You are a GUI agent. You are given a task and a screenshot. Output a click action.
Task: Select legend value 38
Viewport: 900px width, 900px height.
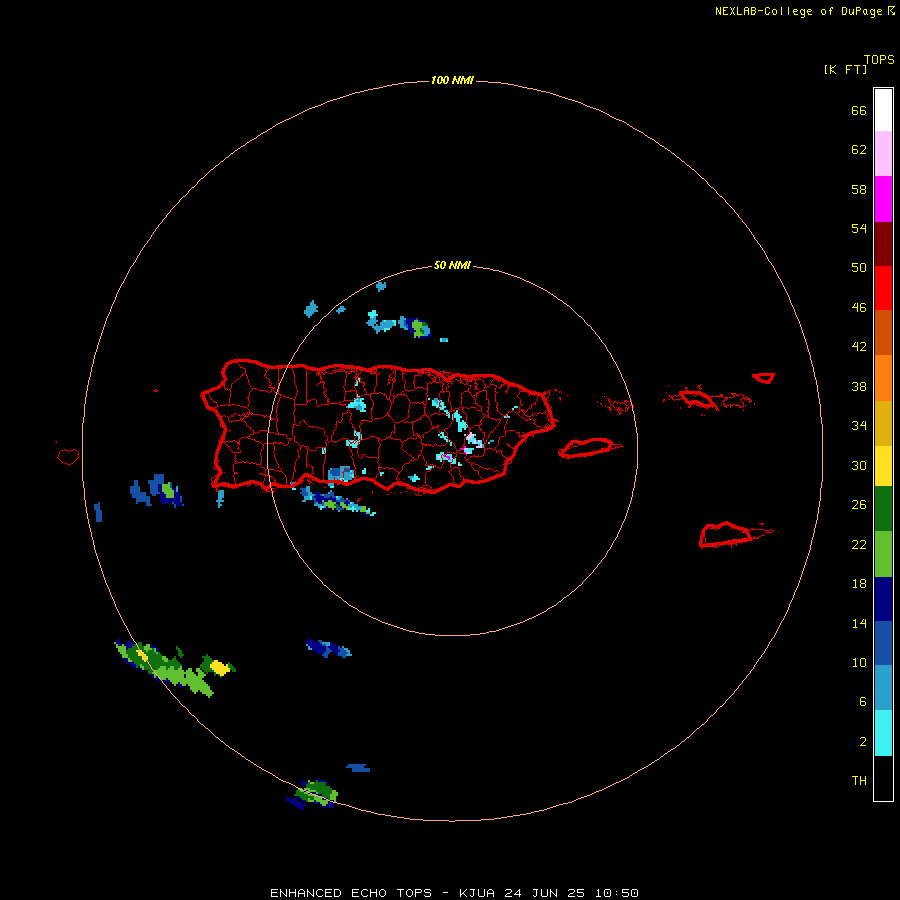tap(859, 386)
